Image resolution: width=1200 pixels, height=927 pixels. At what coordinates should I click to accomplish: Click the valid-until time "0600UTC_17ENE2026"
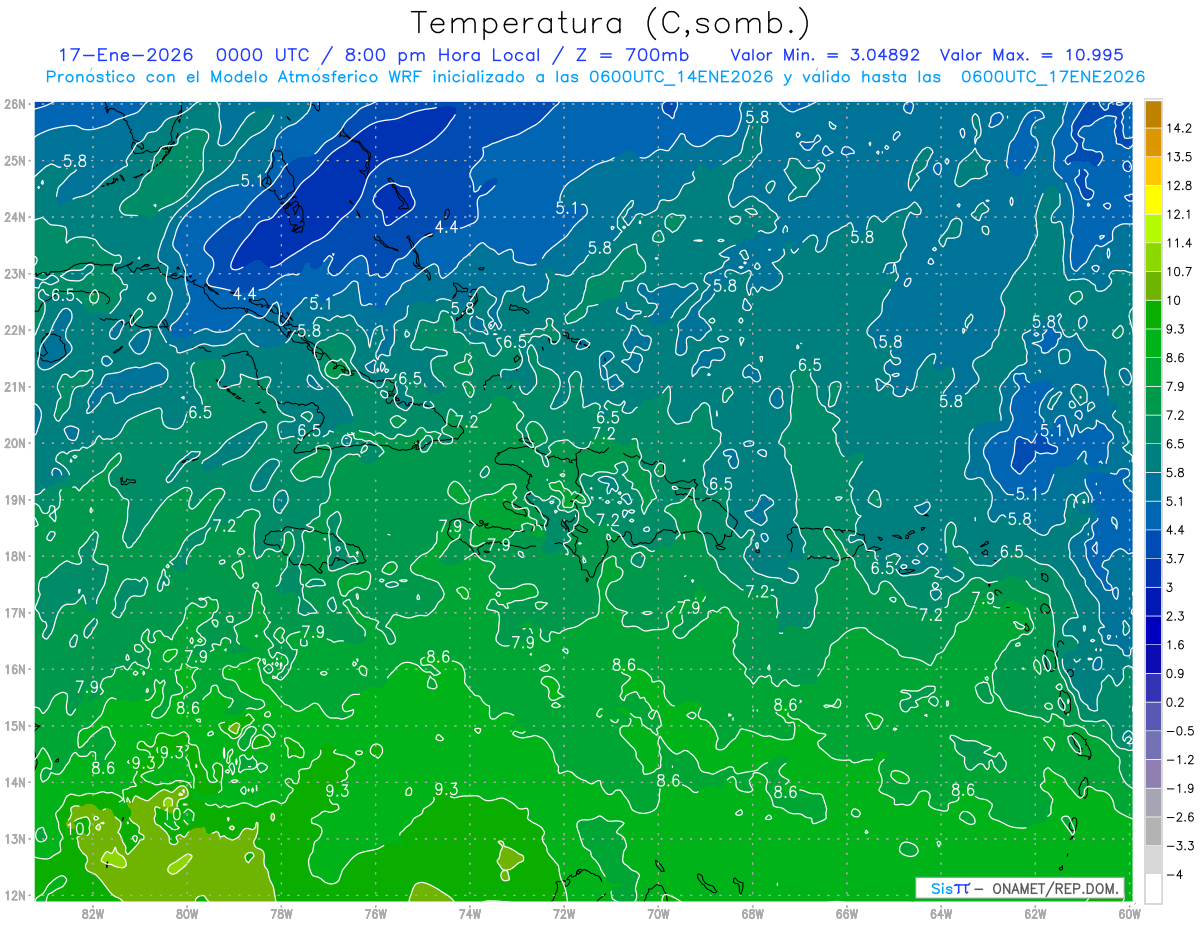(x=1052, y=77)
